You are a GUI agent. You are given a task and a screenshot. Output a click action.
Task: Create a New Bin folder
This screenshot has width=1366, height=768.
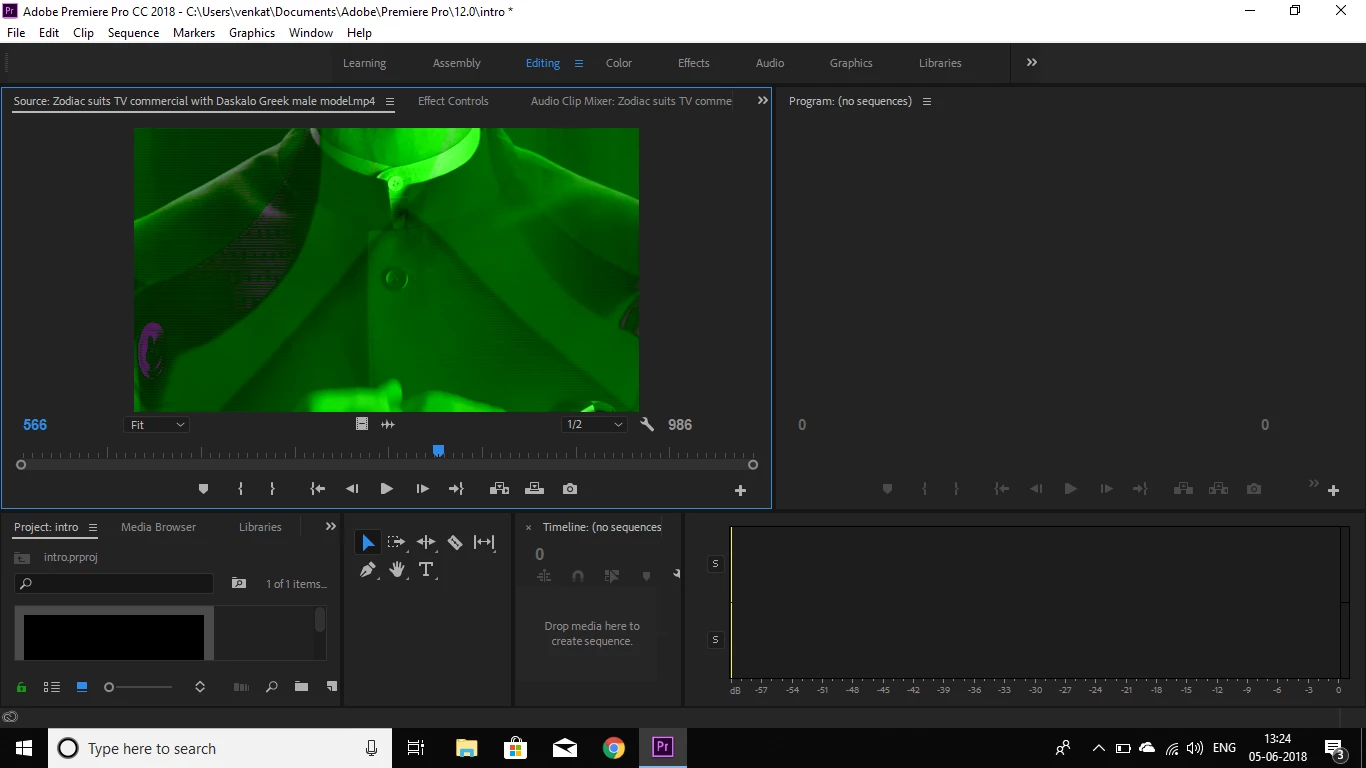[301, 687]
